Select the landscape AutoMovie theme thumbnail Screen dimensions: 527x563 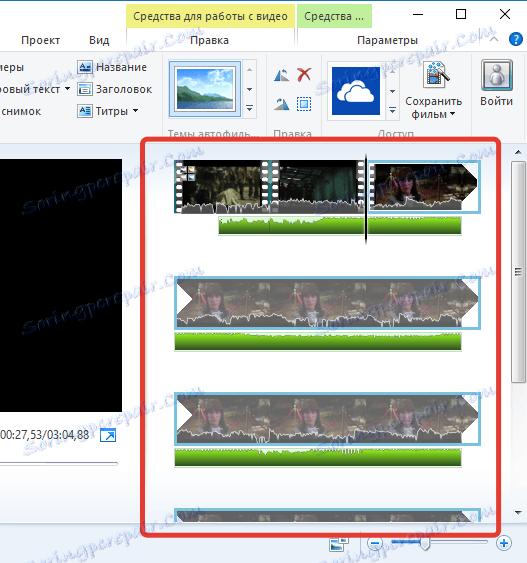(x=205, y=89)
